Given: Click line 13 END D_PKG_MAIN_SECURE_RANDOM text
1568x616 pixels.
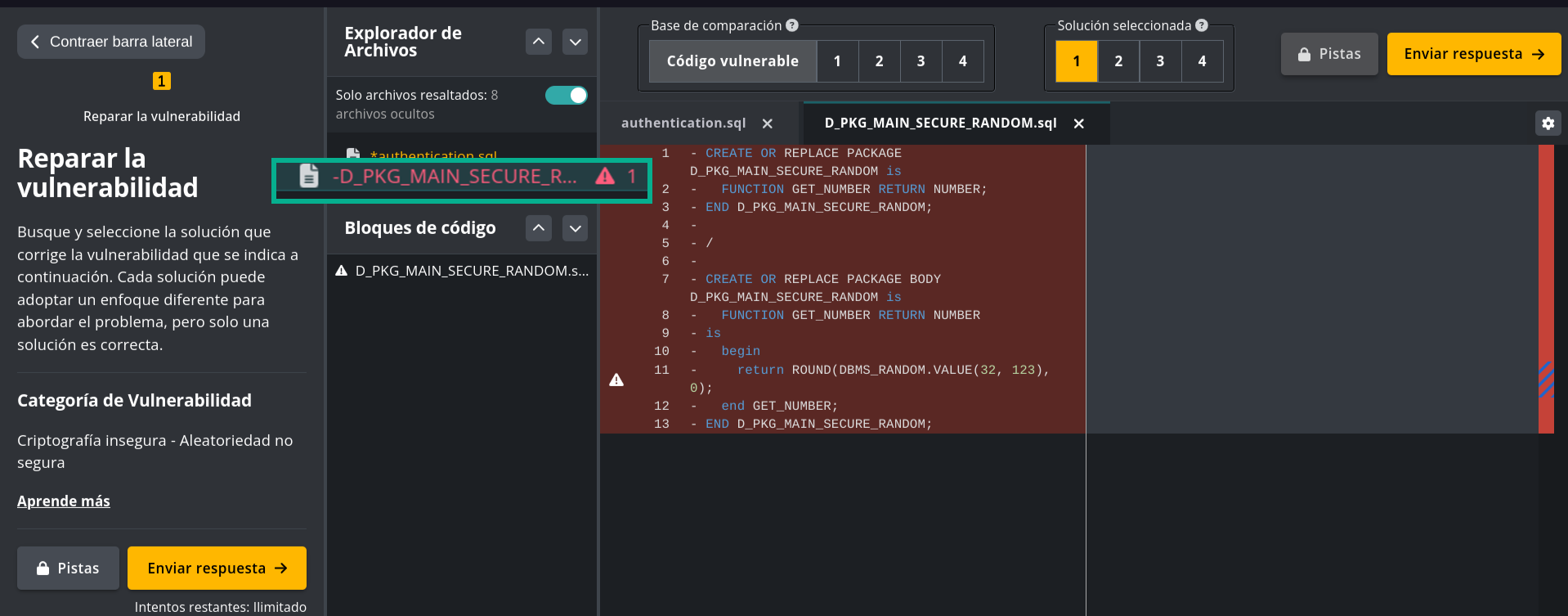Looking at the screenshot, I should point(818,424).
